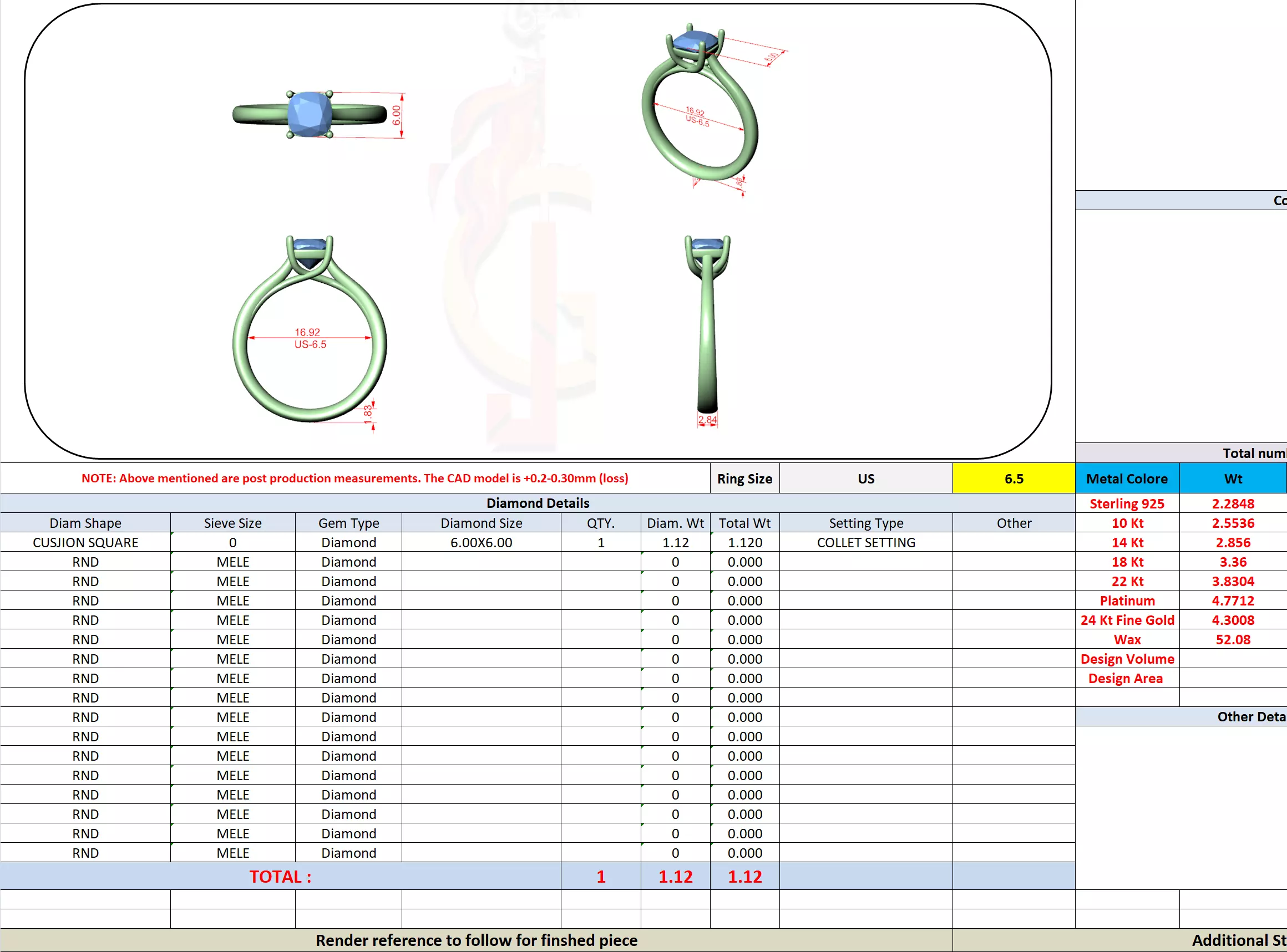1287x952 pixels.
Task: Select the Metal Colore header cell
Action: (x=1127, y=478)
